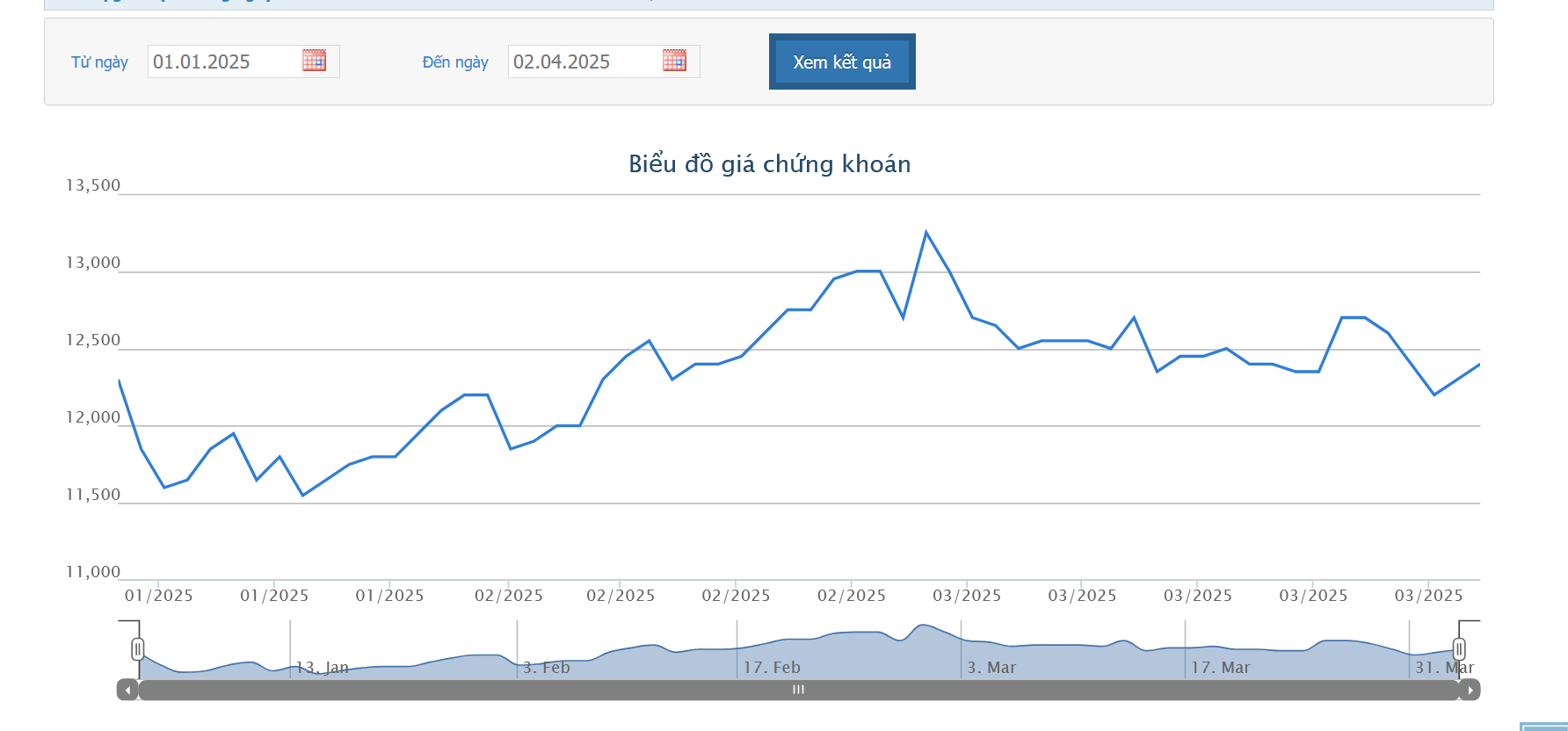Click the scrollbar right arrow under the chart
The height and width of the screenshot is (731, 1568).
click(x=1470, y=691)
